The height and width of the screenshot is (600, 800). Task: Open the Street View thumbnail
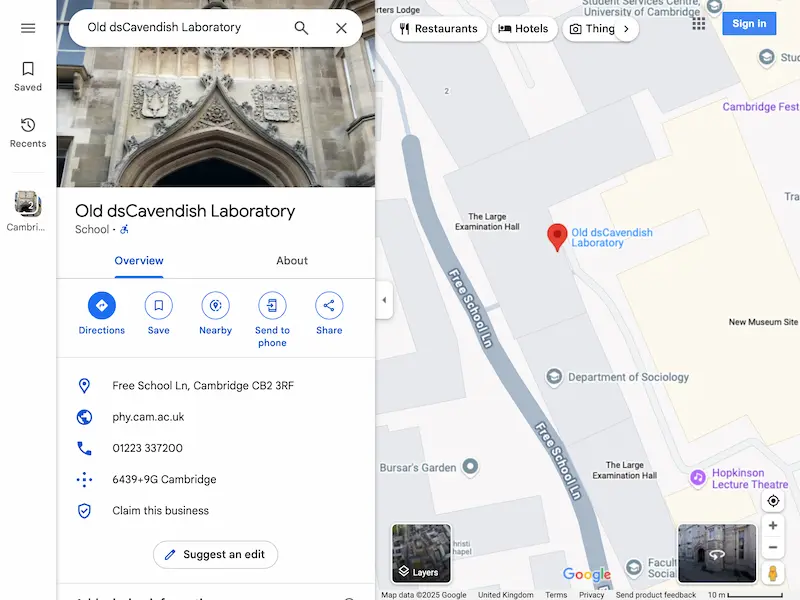pyautogui.click(x=716, y=553)
